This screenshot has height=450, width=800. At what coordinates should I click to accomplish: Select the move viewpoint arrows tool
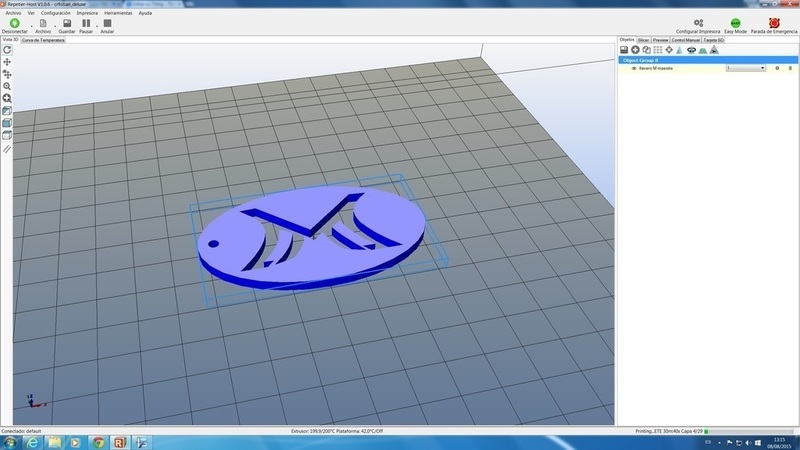pyautogui.click(x=7, y=62)
